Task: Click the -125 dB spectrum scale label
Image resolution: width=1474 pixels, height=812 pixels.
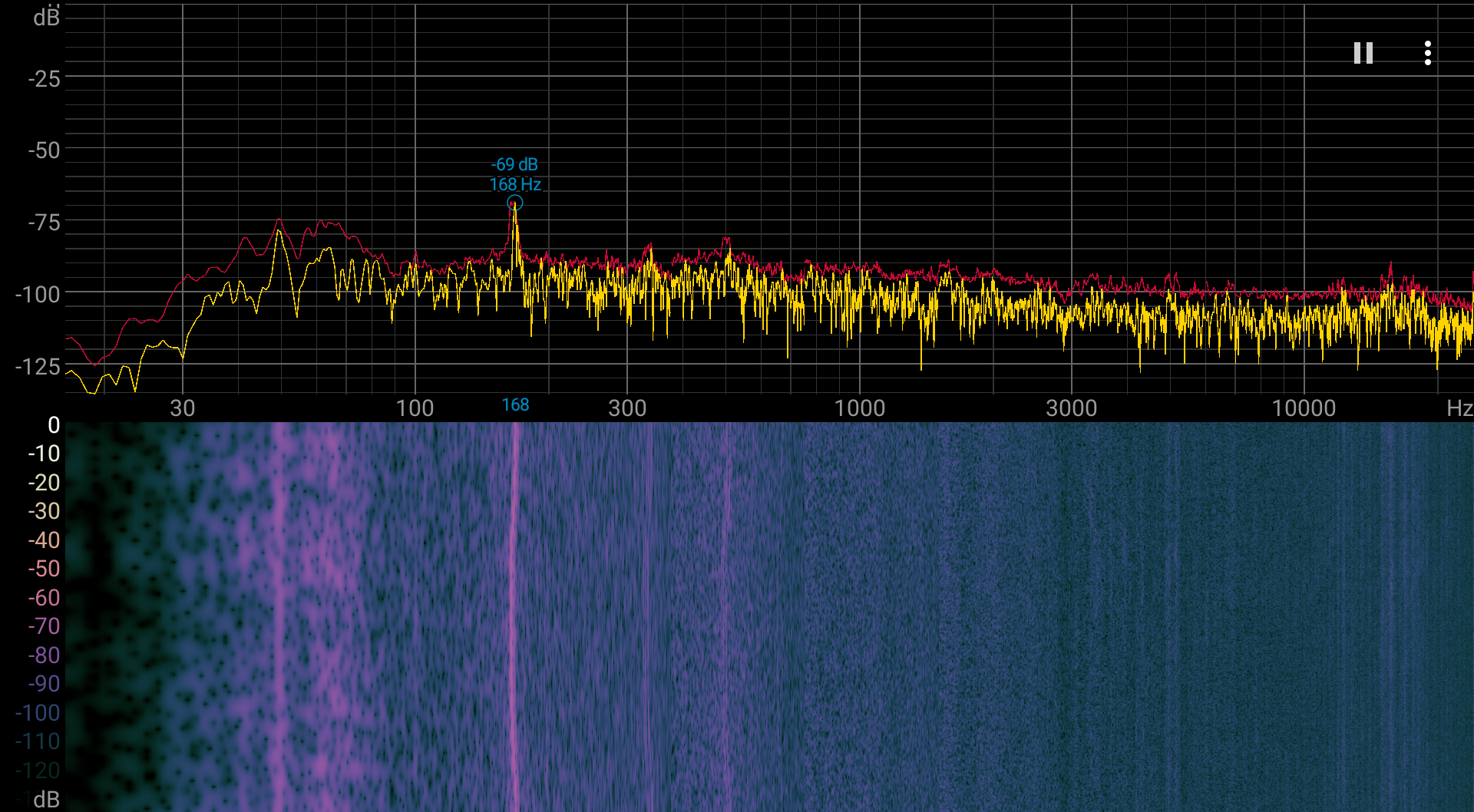Action: pyautogui.click(x=38, y=366)
